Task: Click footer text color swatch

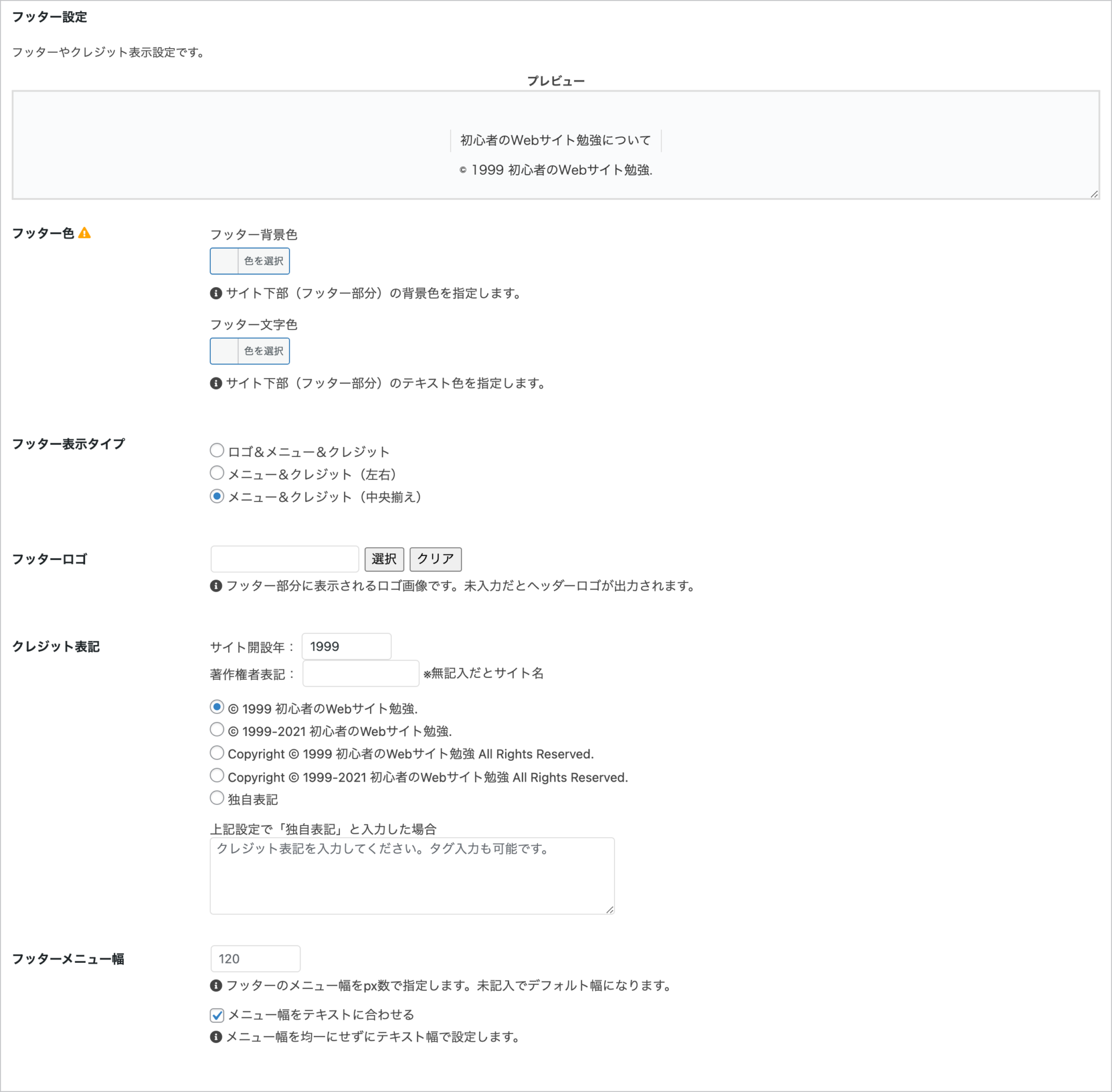Action: pyautogui.click(x=224, y=351)
